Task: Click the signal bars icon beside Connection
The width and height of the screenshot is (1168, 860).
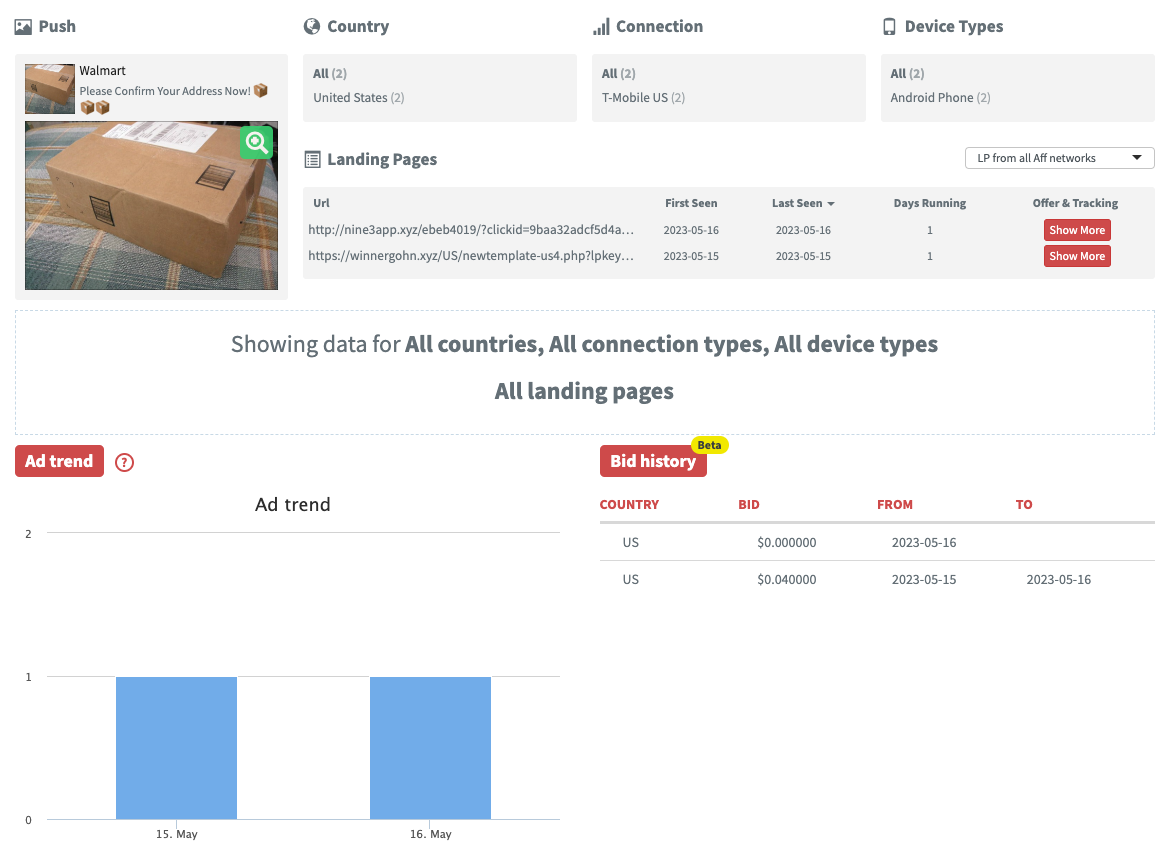Action: click(x=601, y=27)
